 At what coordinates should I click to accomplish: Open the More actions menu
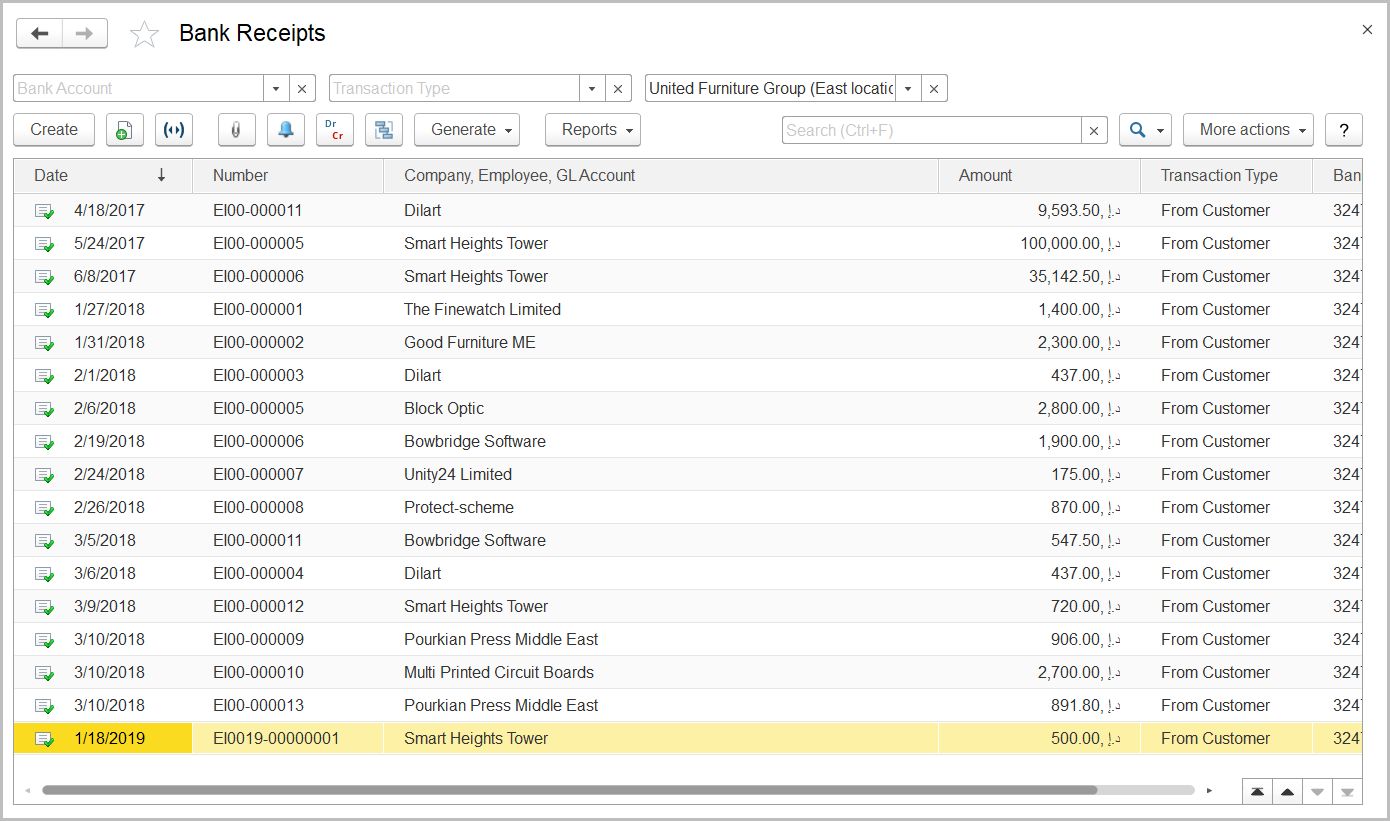1248,130
